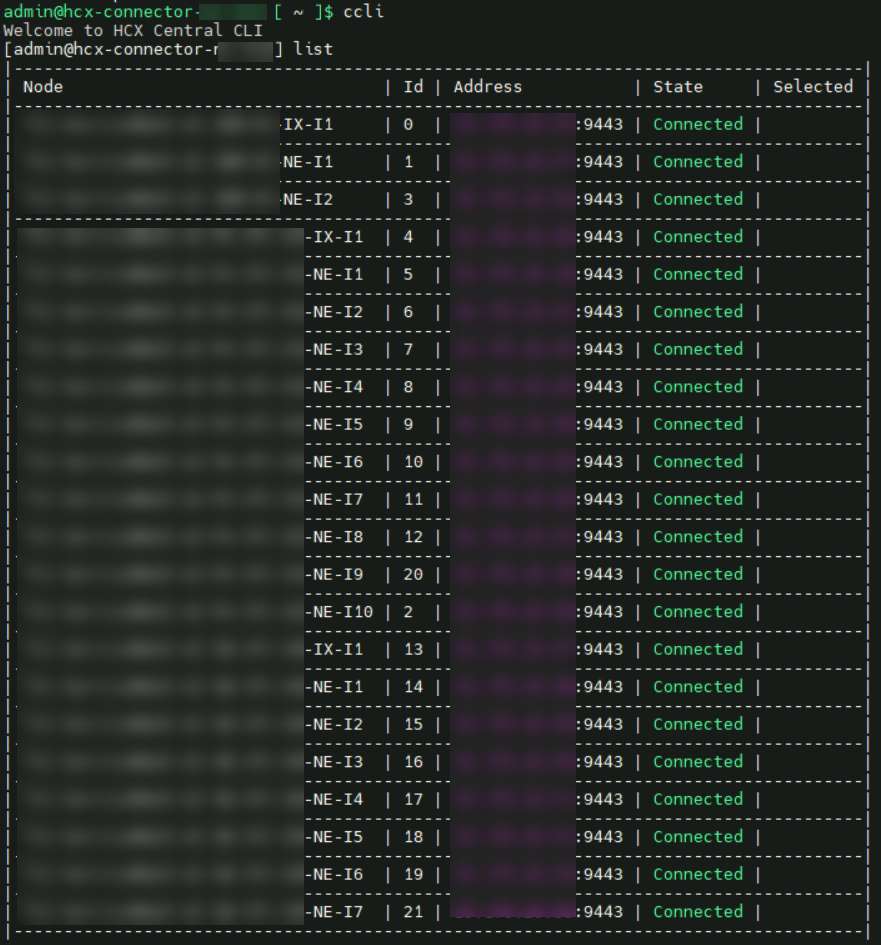
Task: Click the Id column header
Action: pos(413,87)
